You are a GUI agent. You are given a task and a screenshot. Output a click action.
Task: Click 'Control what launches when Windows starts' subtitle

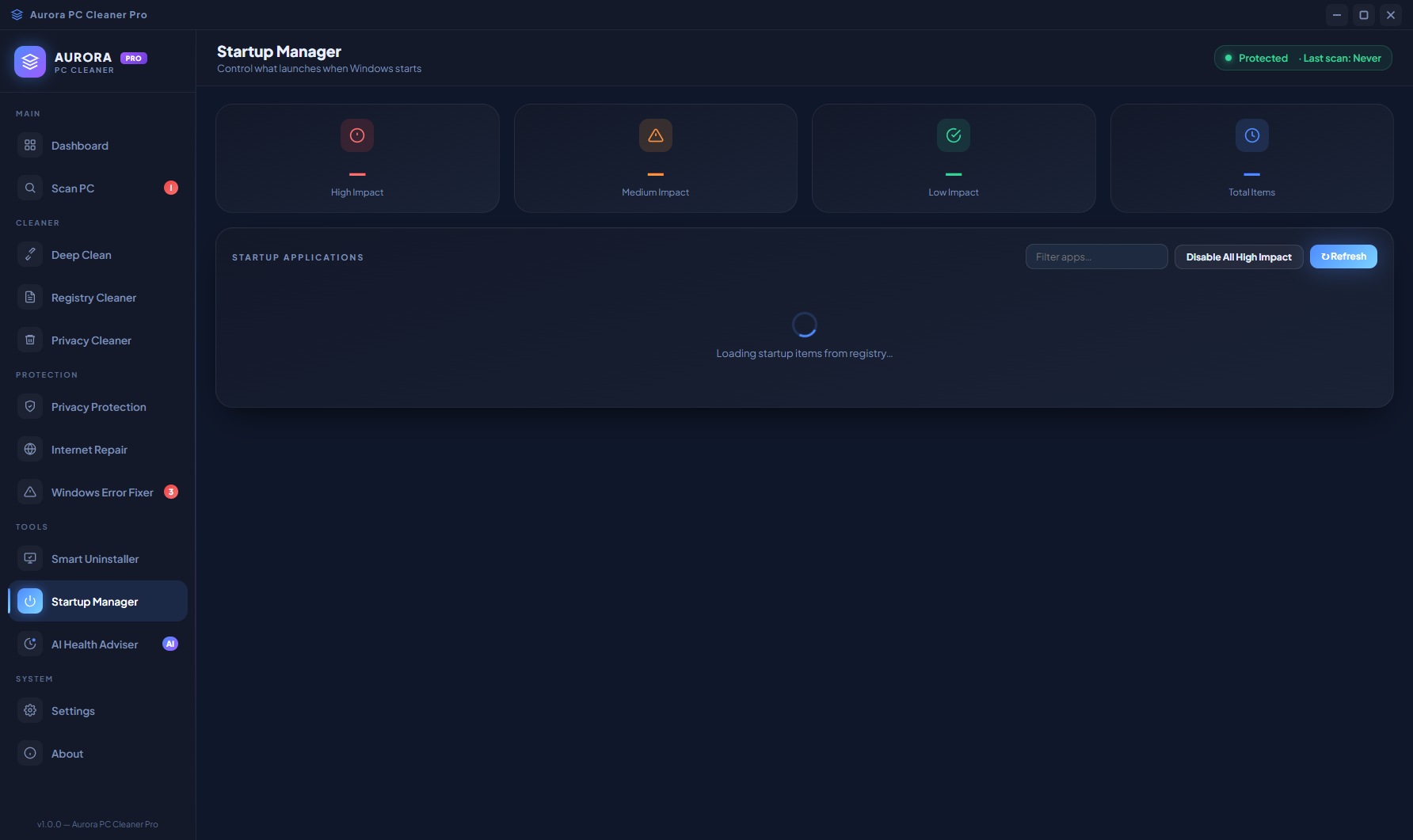point(319,69)
